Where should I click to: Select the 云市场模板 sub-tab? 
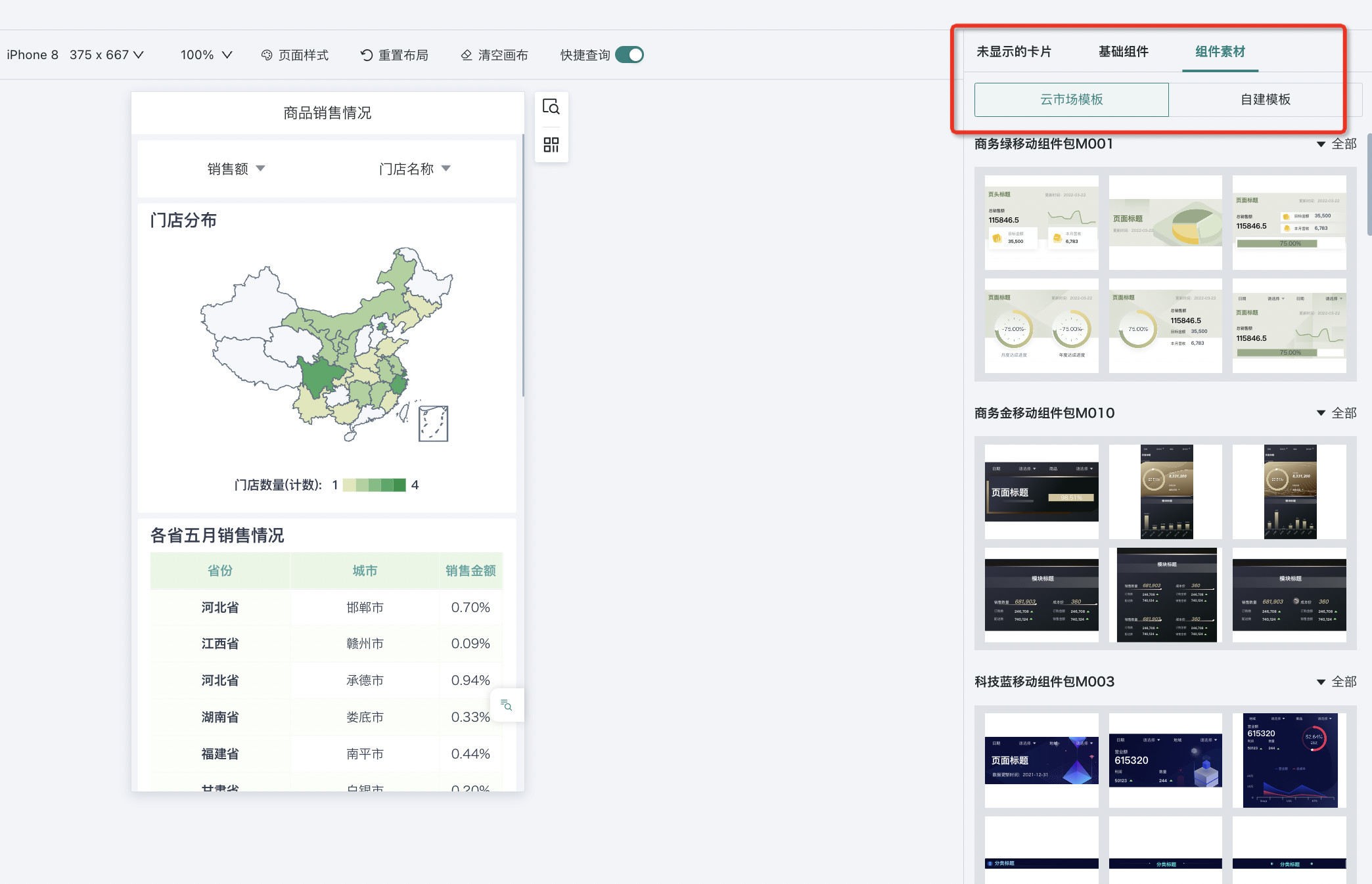tap(1072, 100)
